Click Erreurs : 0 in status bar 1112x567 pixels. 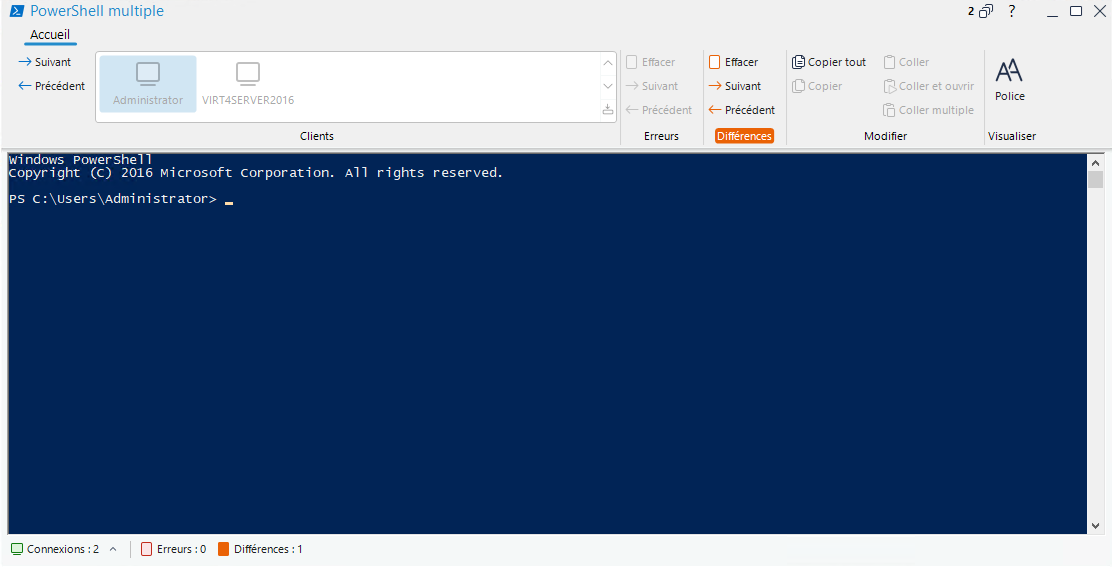[174, 549]
